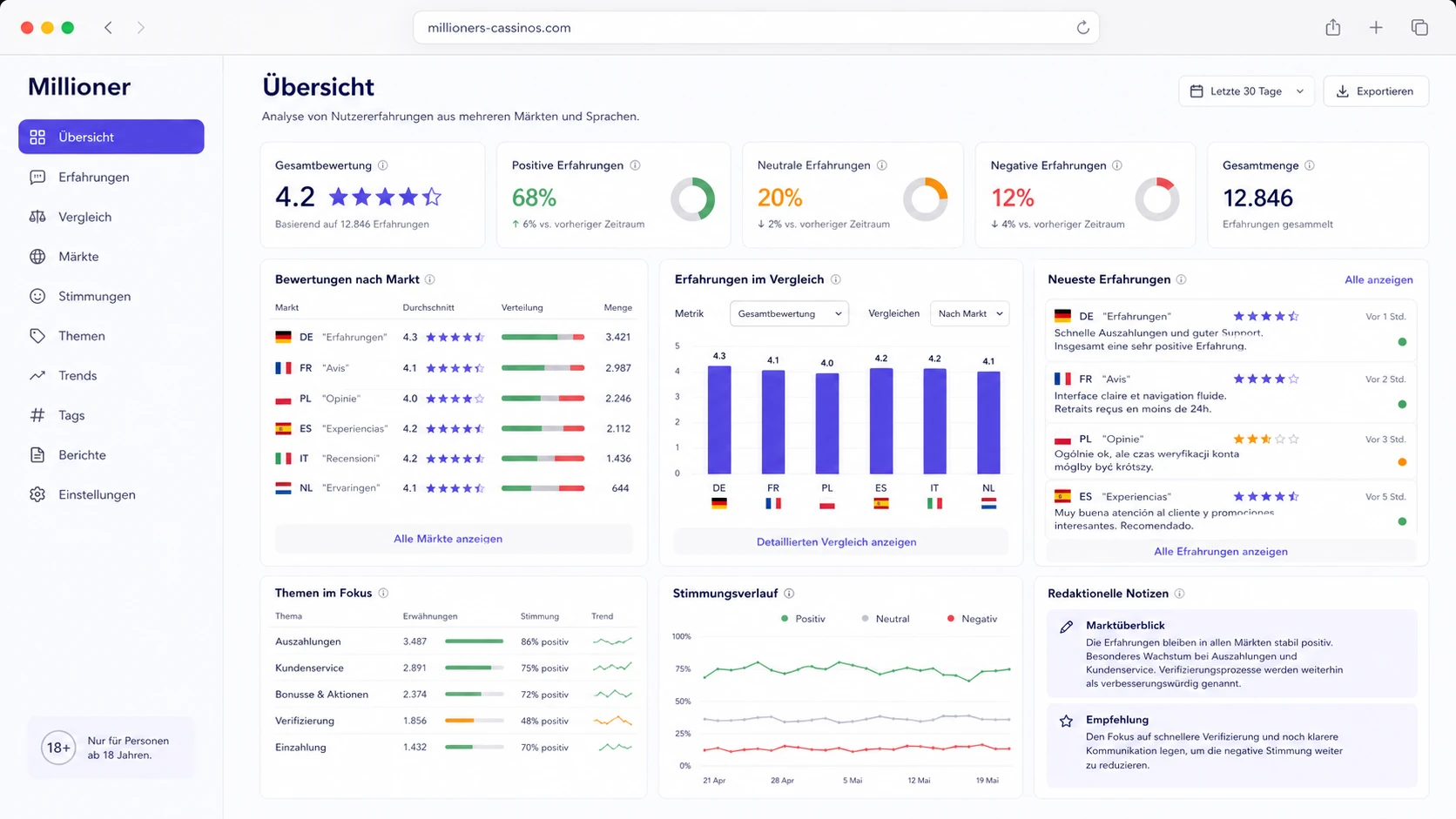
Task: Click the DE bar in comparison chart
Action: [719, 420]
